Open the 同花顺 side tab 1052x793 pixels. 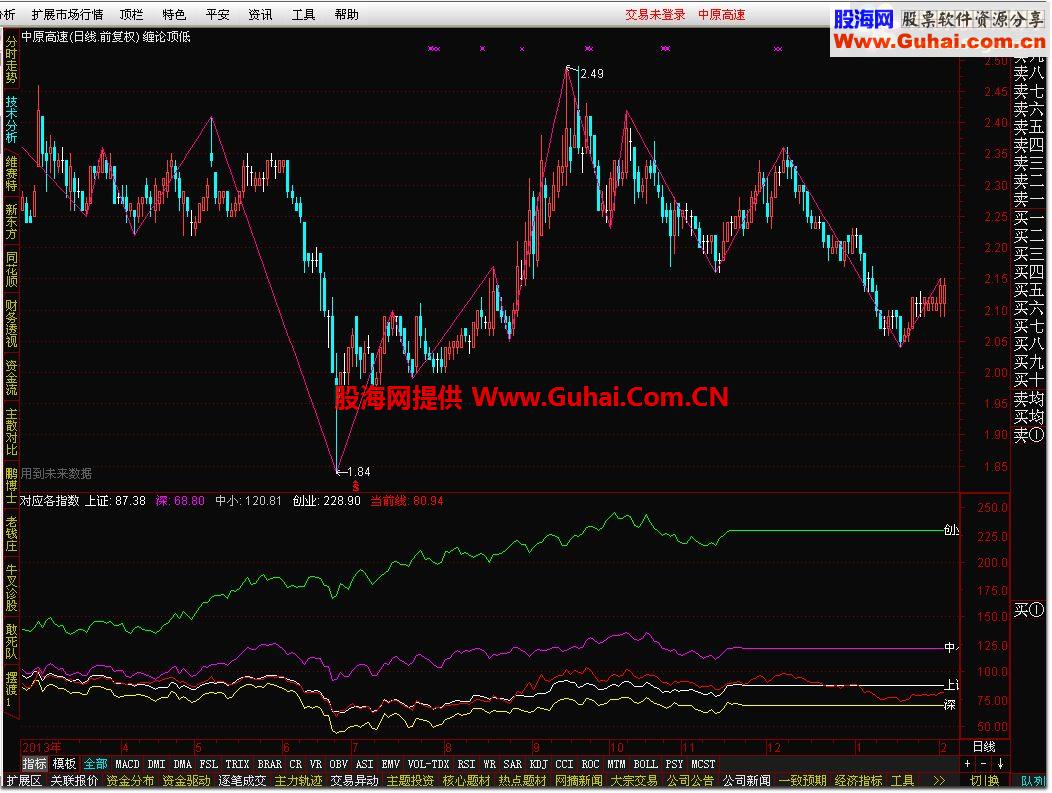click(11, 270)
